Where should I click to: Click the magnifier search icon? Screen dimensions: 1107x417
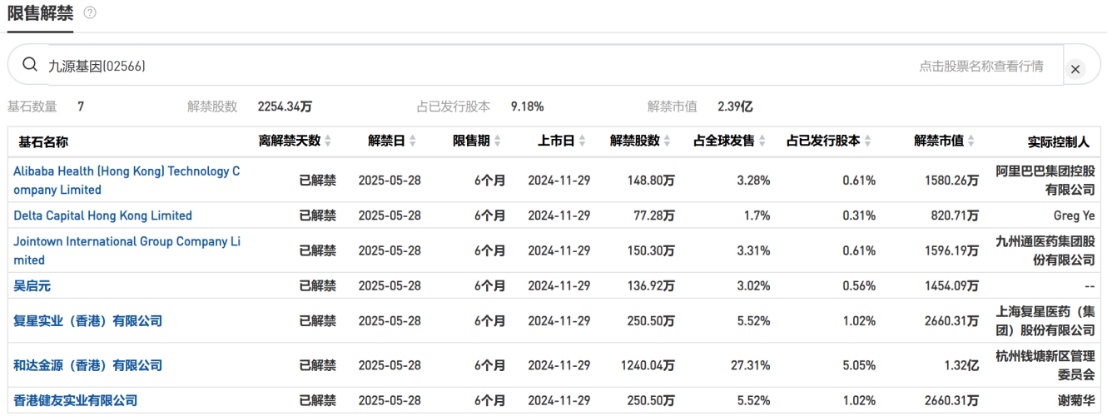[29, 66]
